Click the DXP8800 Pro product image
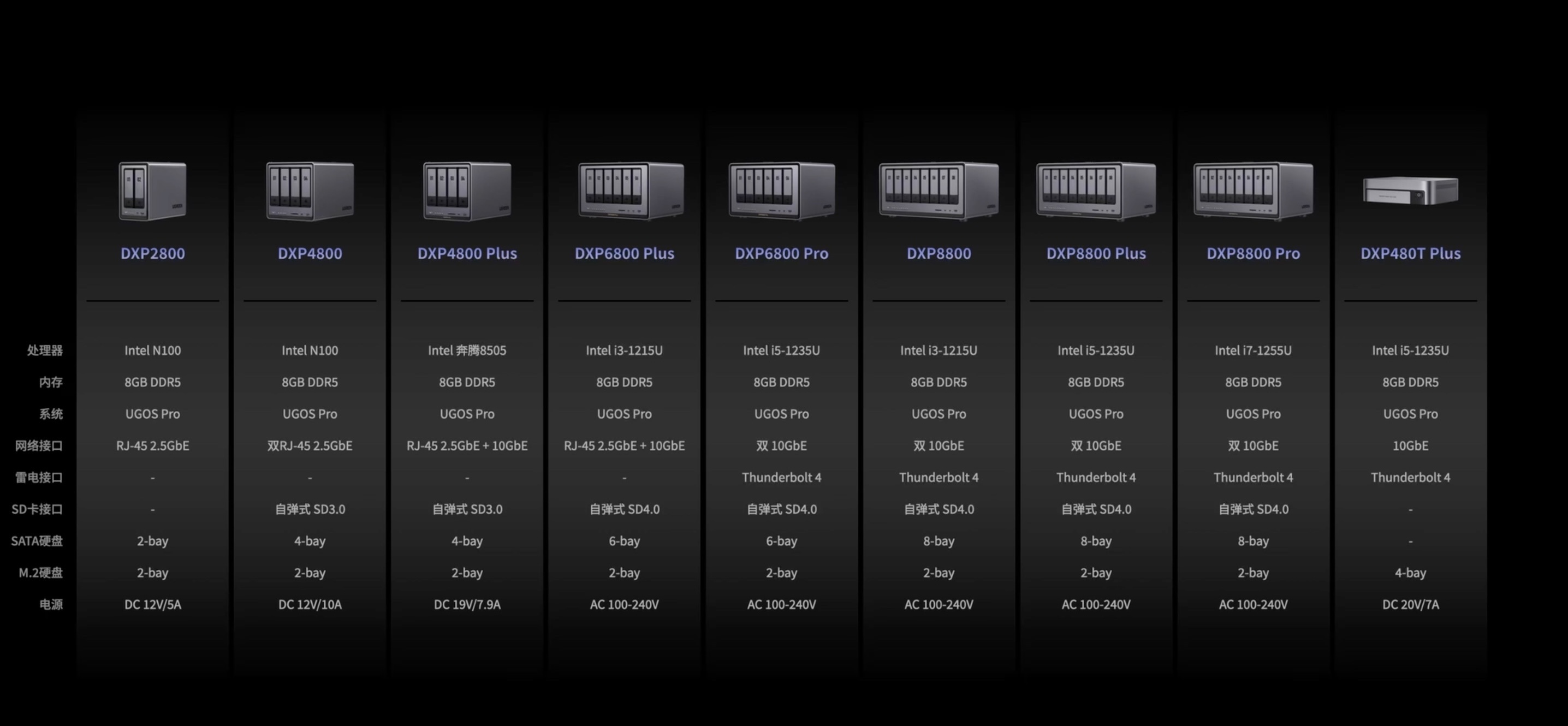The width and height of the screenshot is (1568, 726). pos(1254,191)
